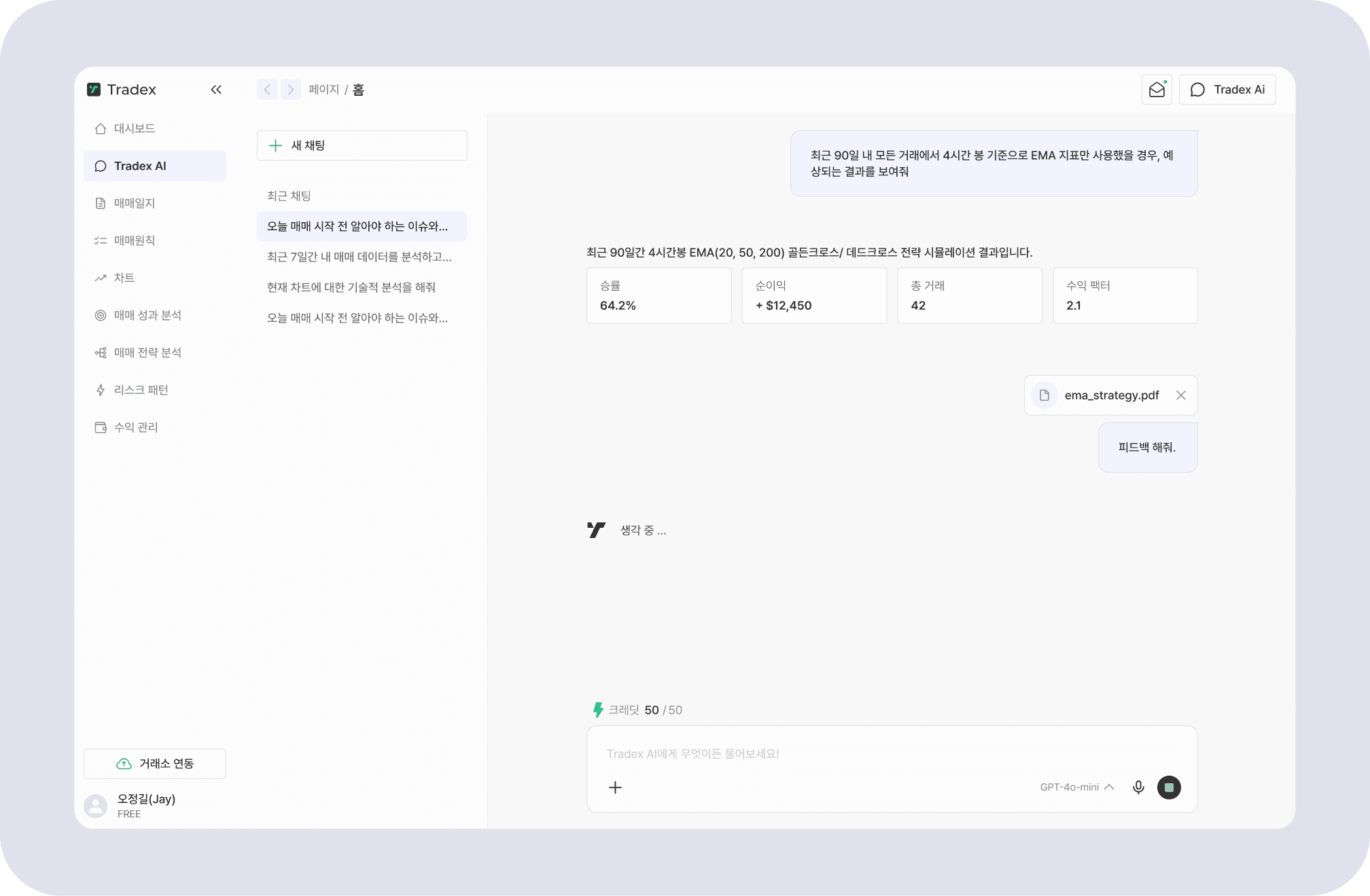Click the 매매 성과 분석 target icon
This screenshot has height=896, width=1370.
click(101, 315)
